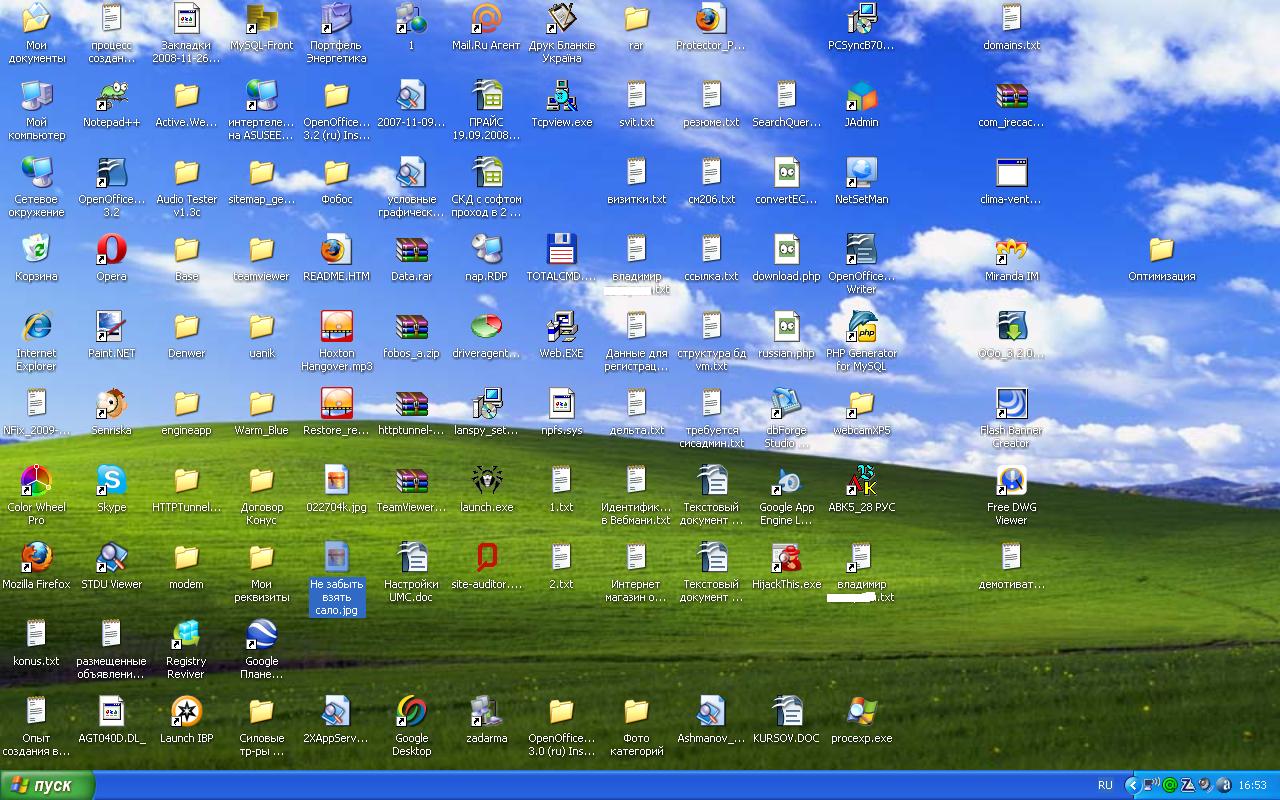The width and height of the screenshot is (1280, 800).
Task: Click the taskbar clock 16:53
Action: coord(1252,785)
